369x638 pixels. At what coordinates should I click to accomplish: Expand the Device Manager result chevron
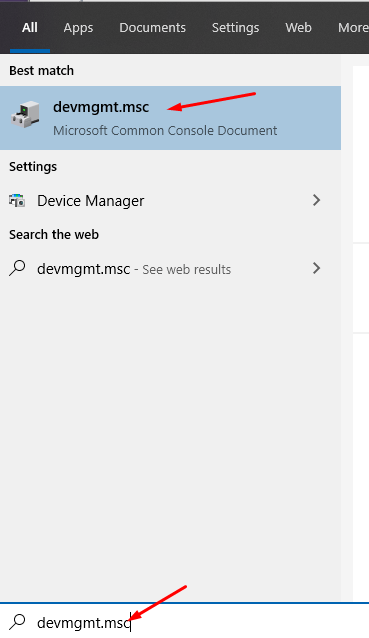pyautogui.click(x=316, y=200)
